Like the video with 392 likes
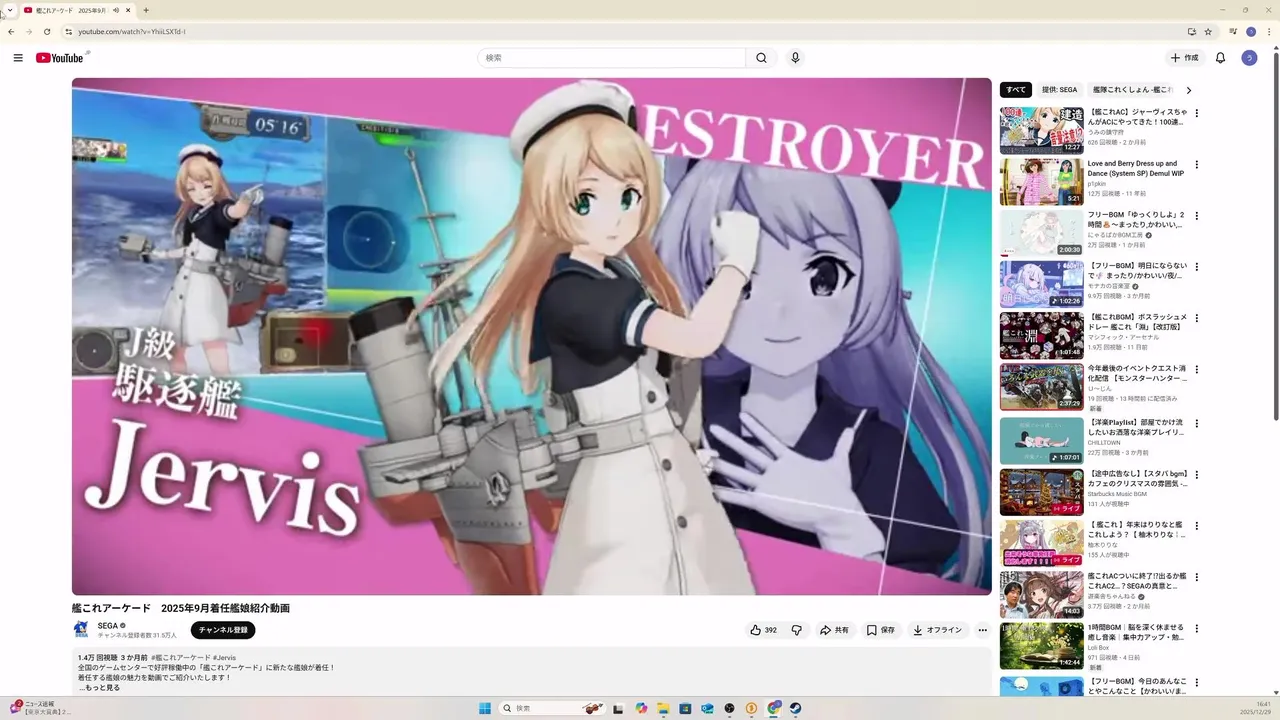 (763, 630)
